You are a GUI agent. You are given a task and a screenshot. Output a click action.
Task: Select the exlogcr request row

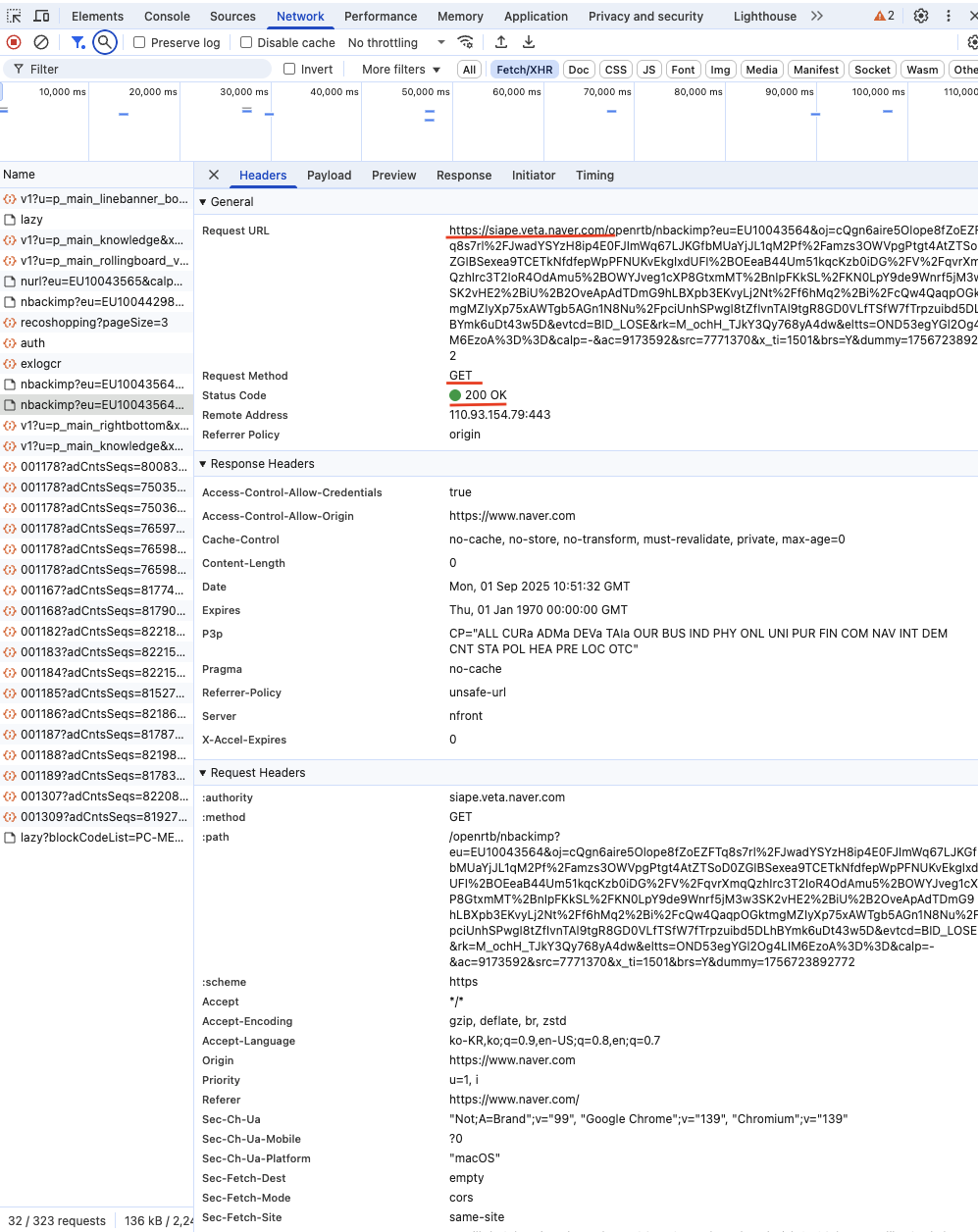pyautogui.click(x=96, y=363)
